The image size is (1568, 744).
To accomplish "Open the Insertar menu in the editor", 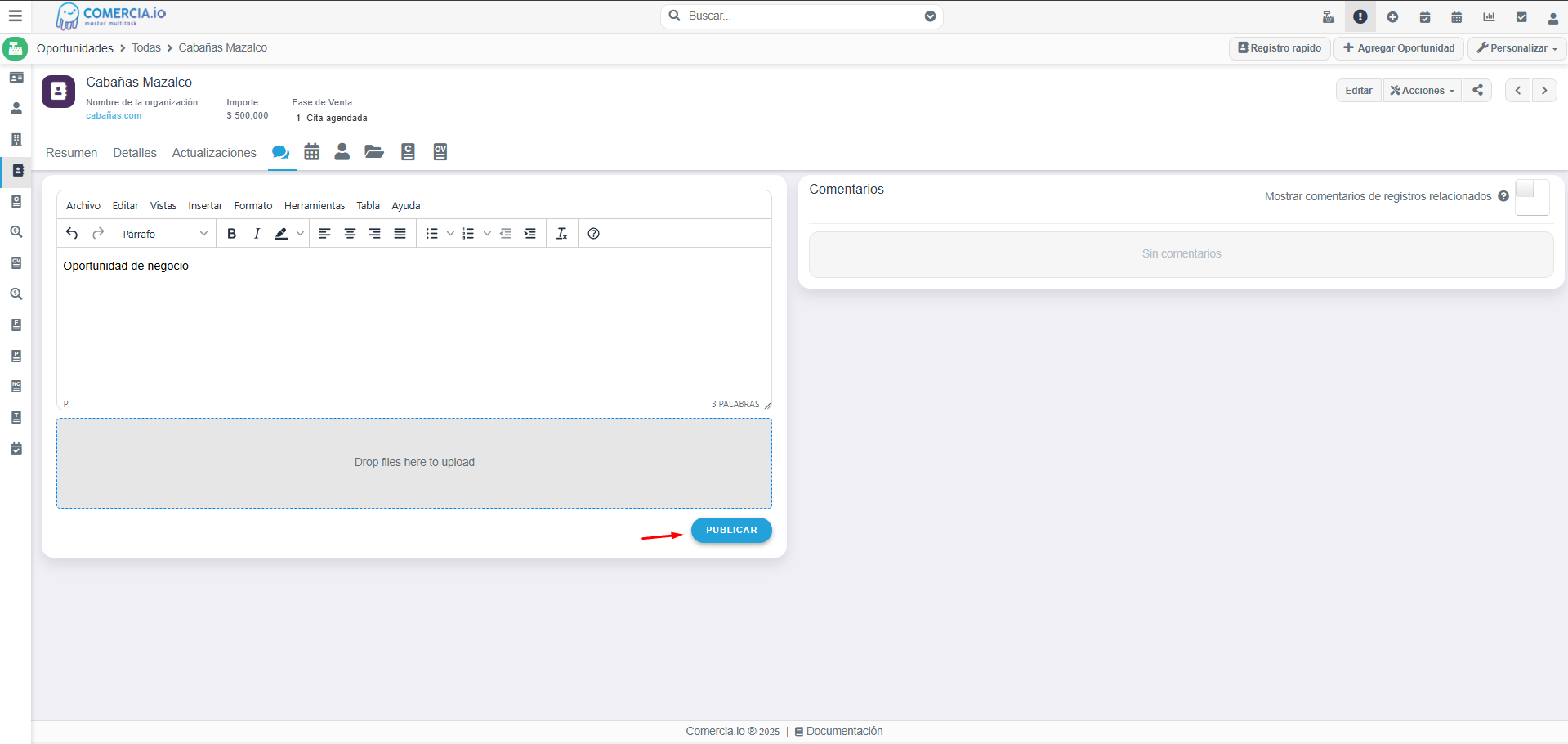I will (205, 206).
